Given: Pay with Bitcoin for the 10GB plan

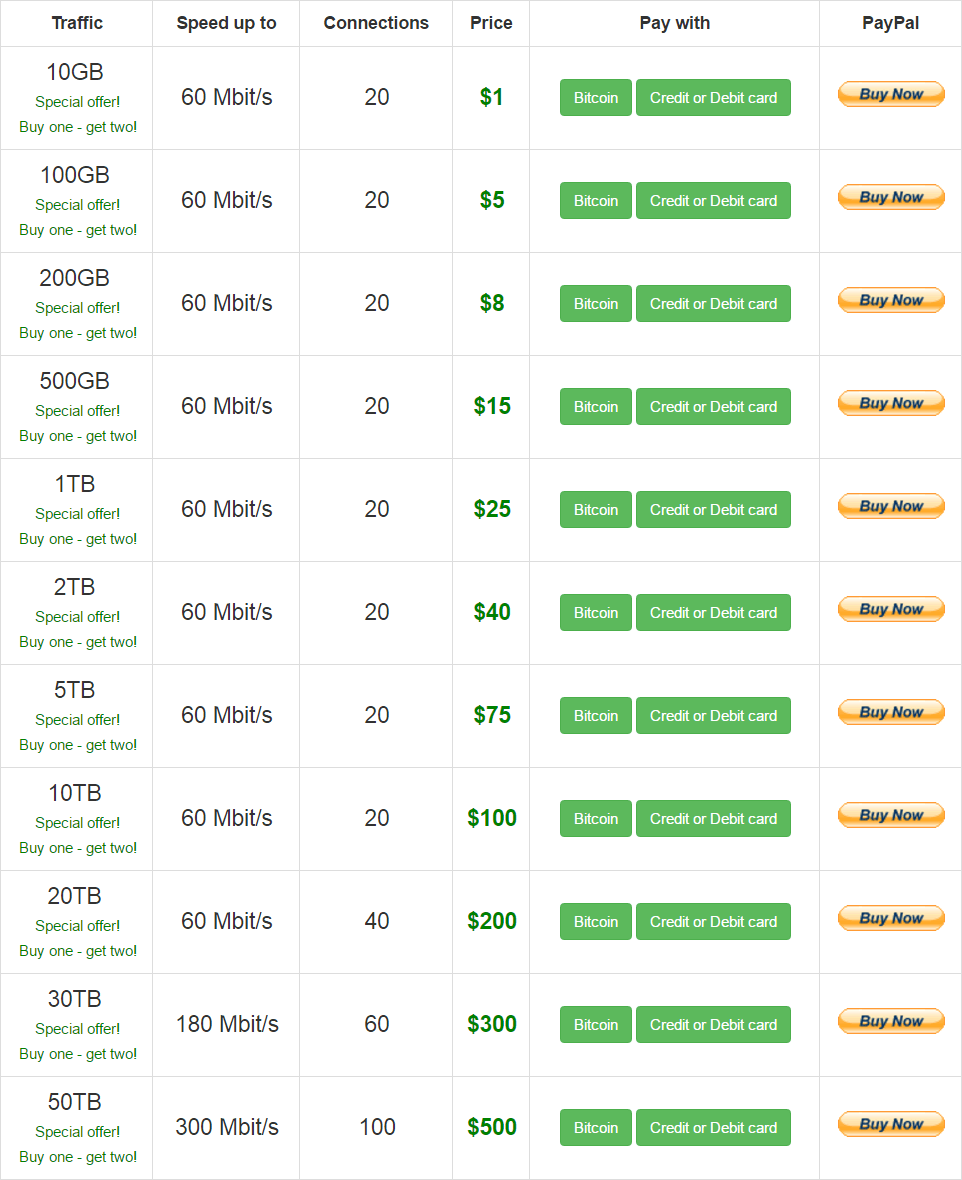Looking at the screenshot, I should coord(596,98).
